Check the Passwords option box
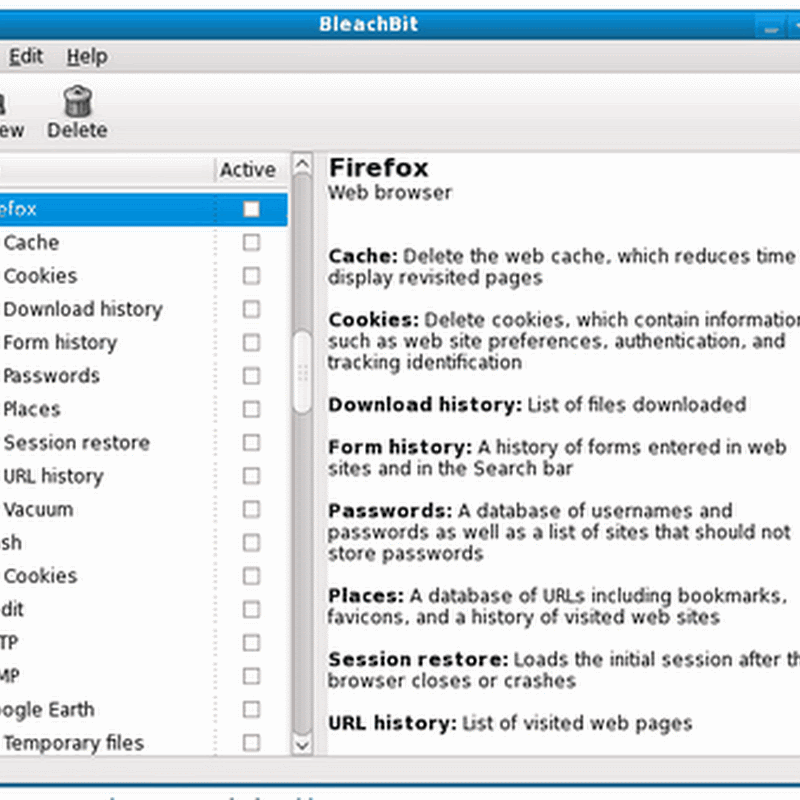 pos(251,376)
